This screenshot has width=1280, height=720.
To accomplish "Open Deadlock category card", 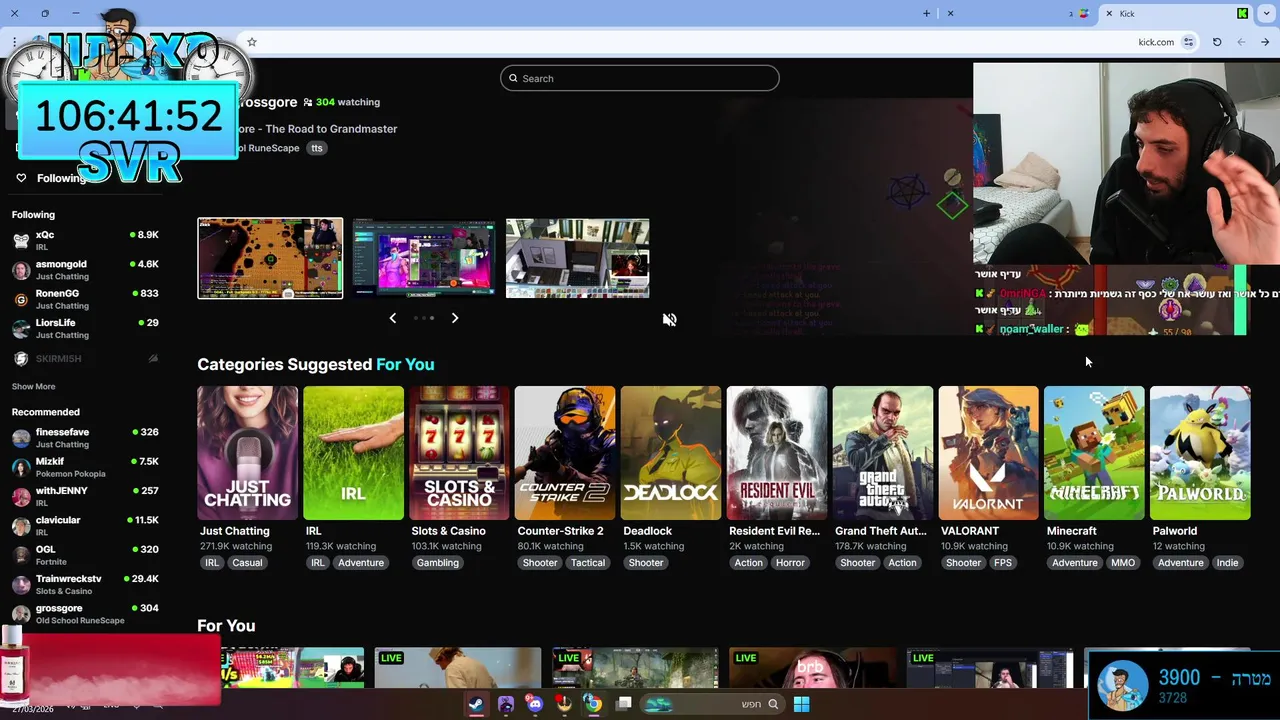I will click(x=670, y=453).
